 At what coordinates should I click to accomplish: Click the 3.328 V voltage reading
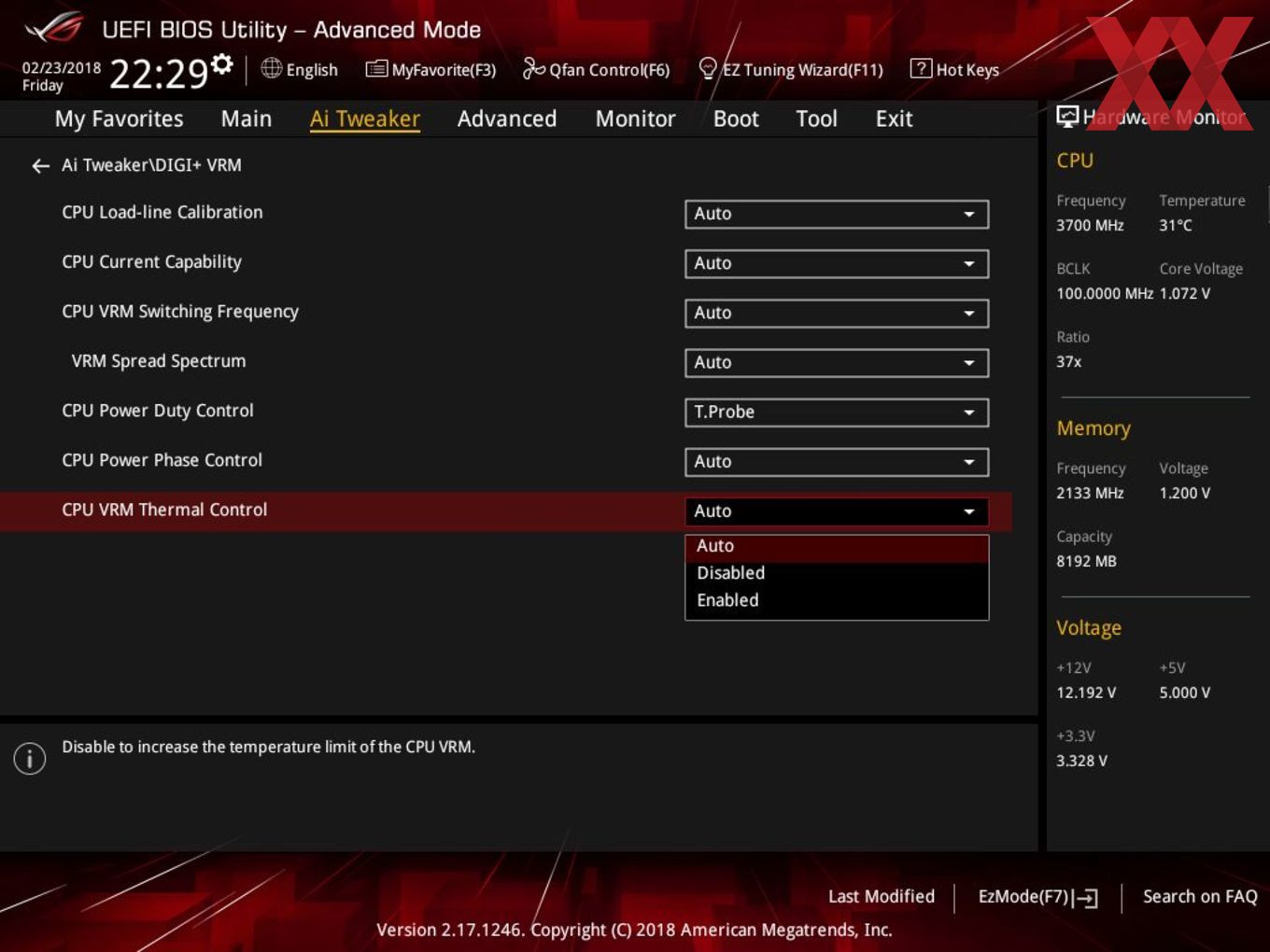pos(1081,761)
